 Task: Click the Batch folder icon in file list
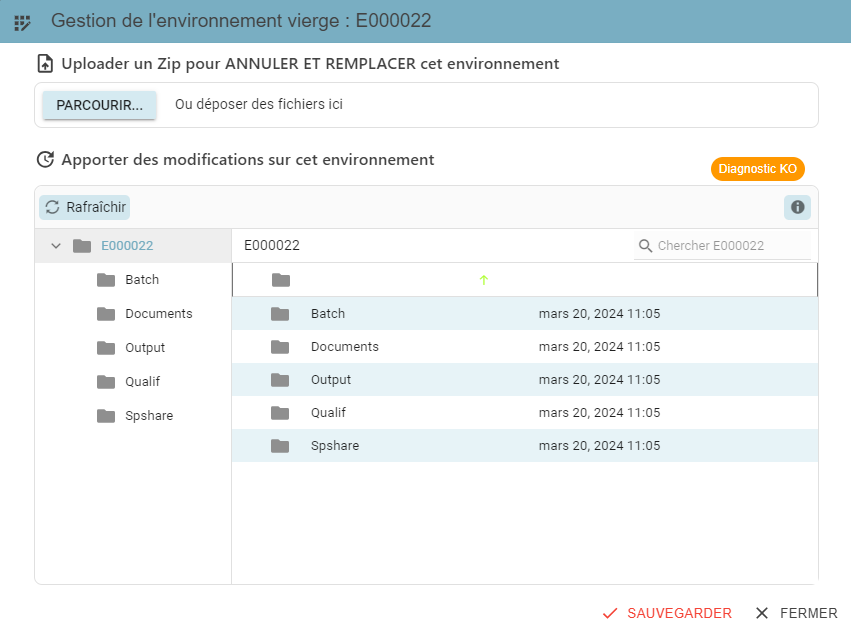(x=280, y=314)
